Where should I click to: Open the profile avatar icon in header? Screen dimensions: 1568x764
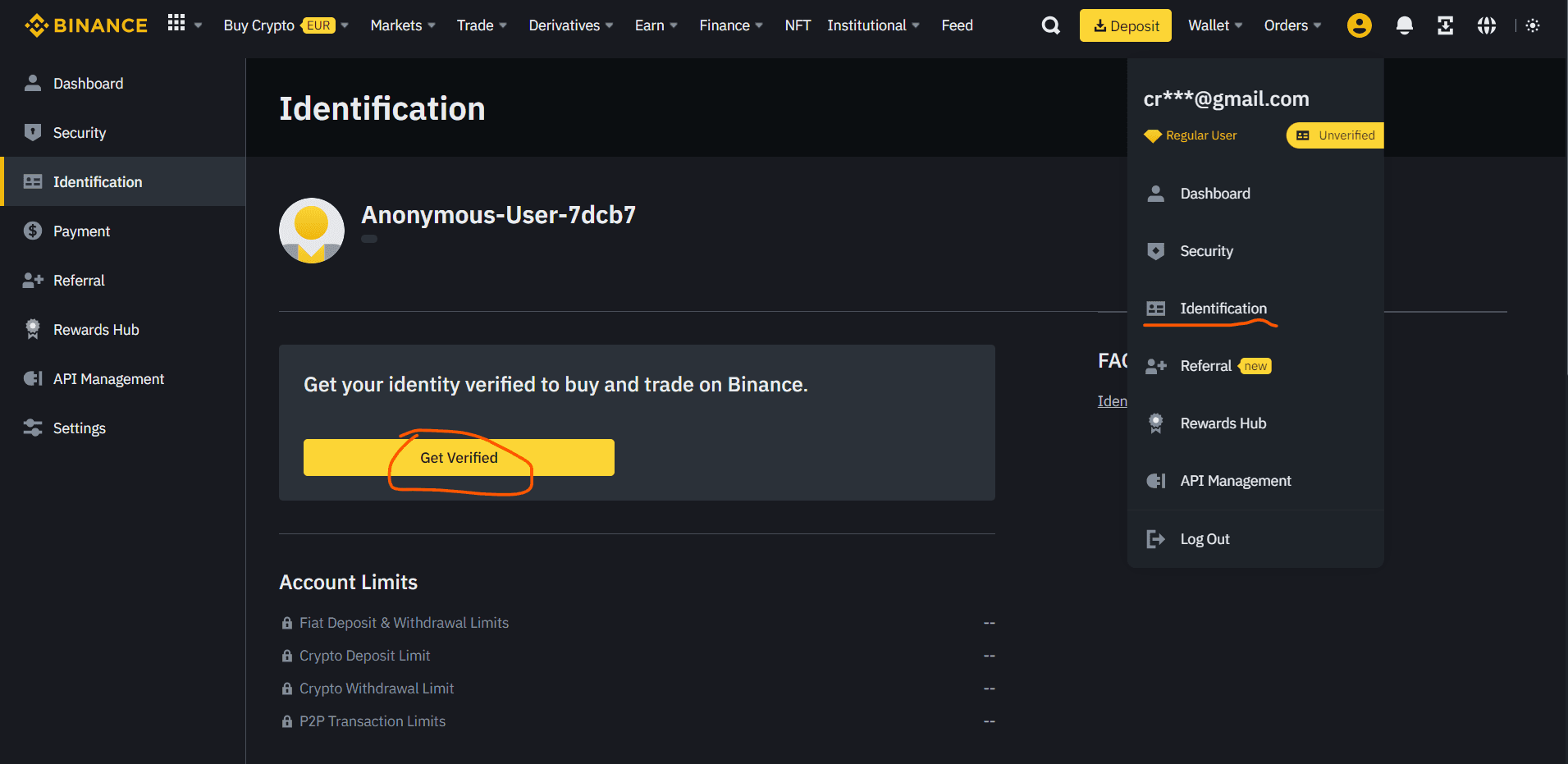coord(1359,25)
